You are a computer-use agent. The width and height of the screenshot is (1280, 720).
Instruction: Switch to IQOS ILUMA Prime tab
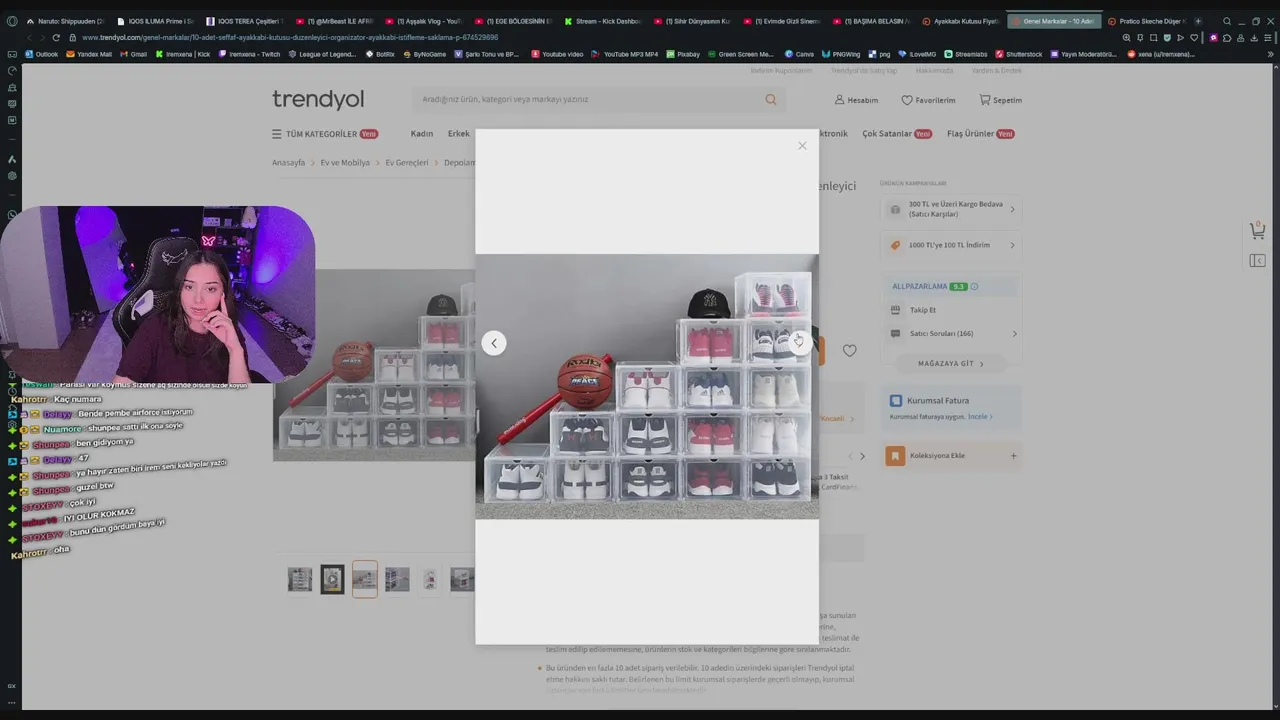[x=155, y=21]
